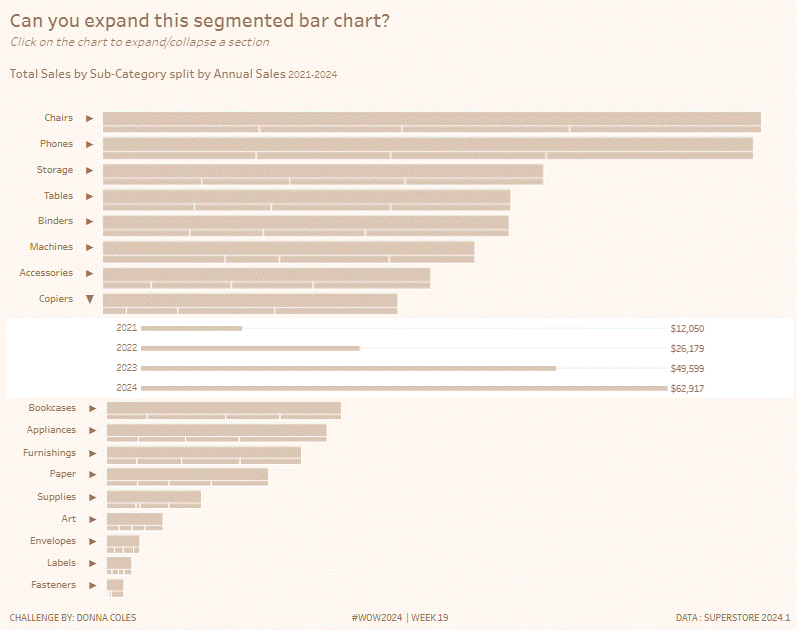Viewport: 797px width, 630px height.
Task: Toggle the Labels row arrow
Action: coord(92,564)
